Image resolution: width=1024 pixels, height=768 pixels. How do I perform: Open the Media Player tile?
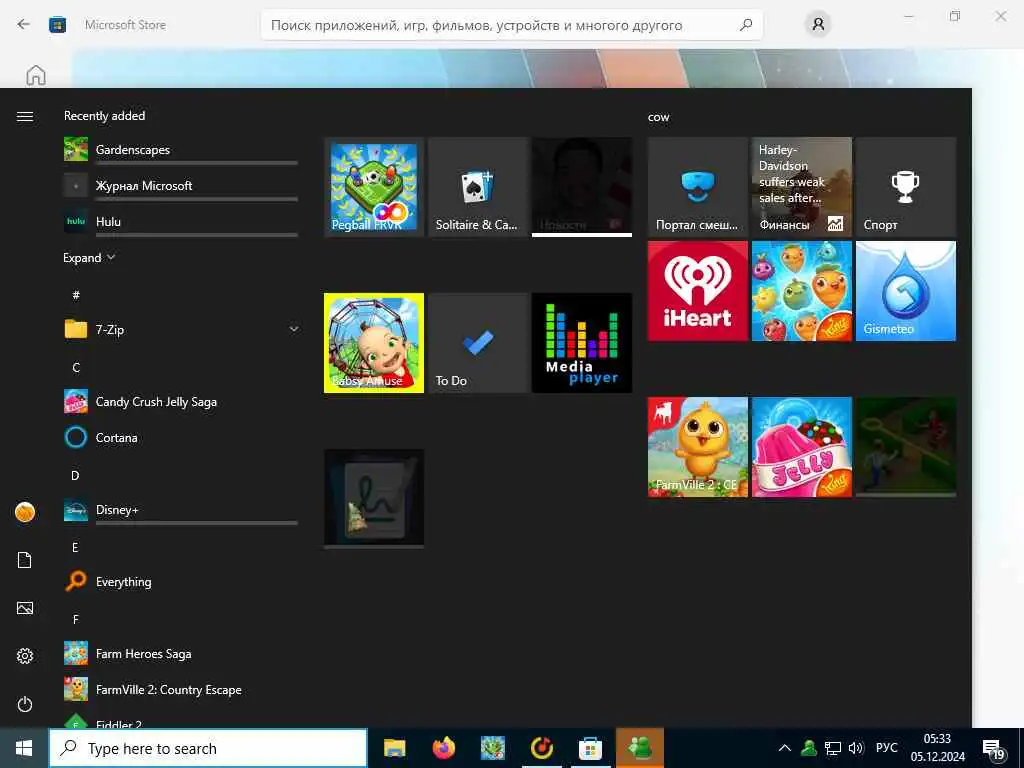582,343
